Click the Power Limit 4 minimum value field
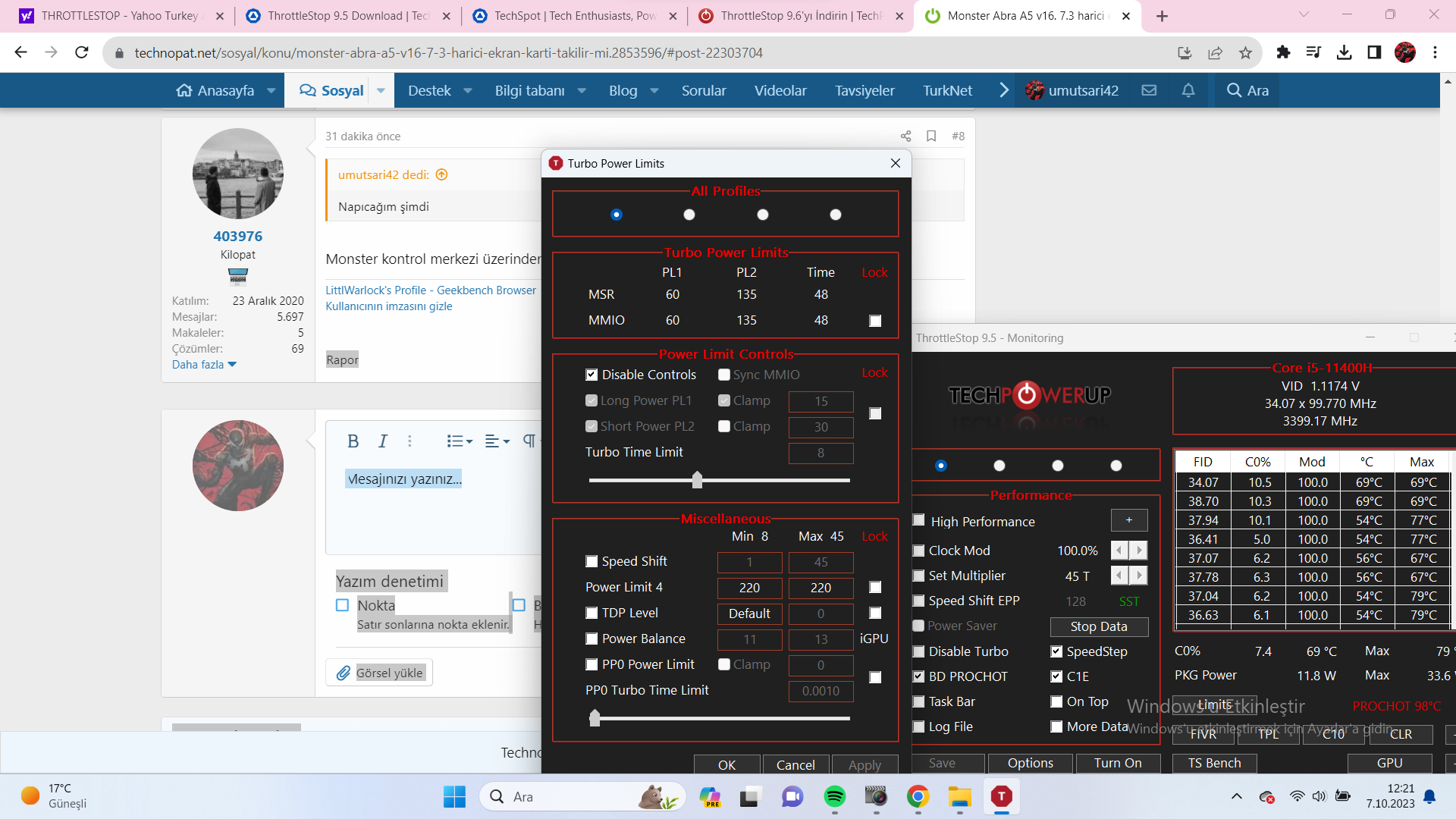 point(749,588)
